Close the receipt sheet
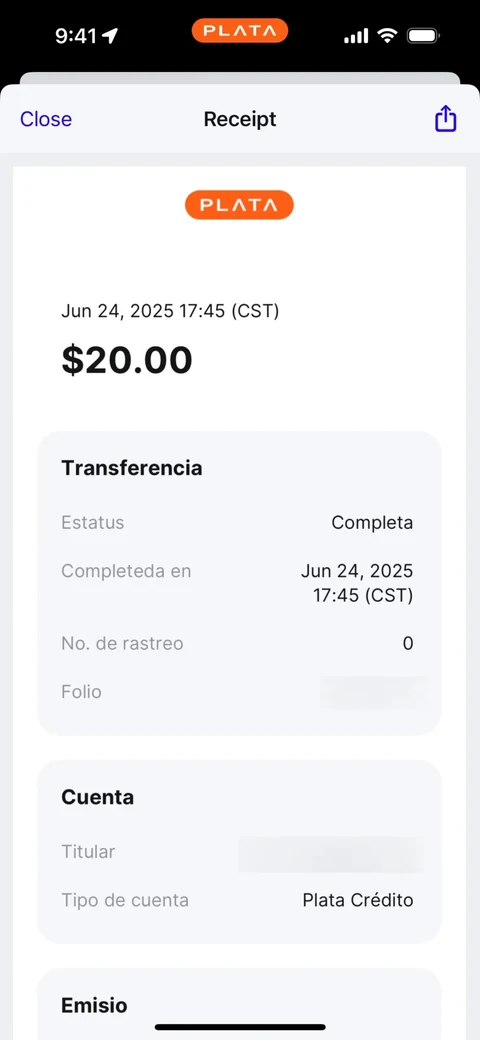480x1040 pixels. [46, 119]
